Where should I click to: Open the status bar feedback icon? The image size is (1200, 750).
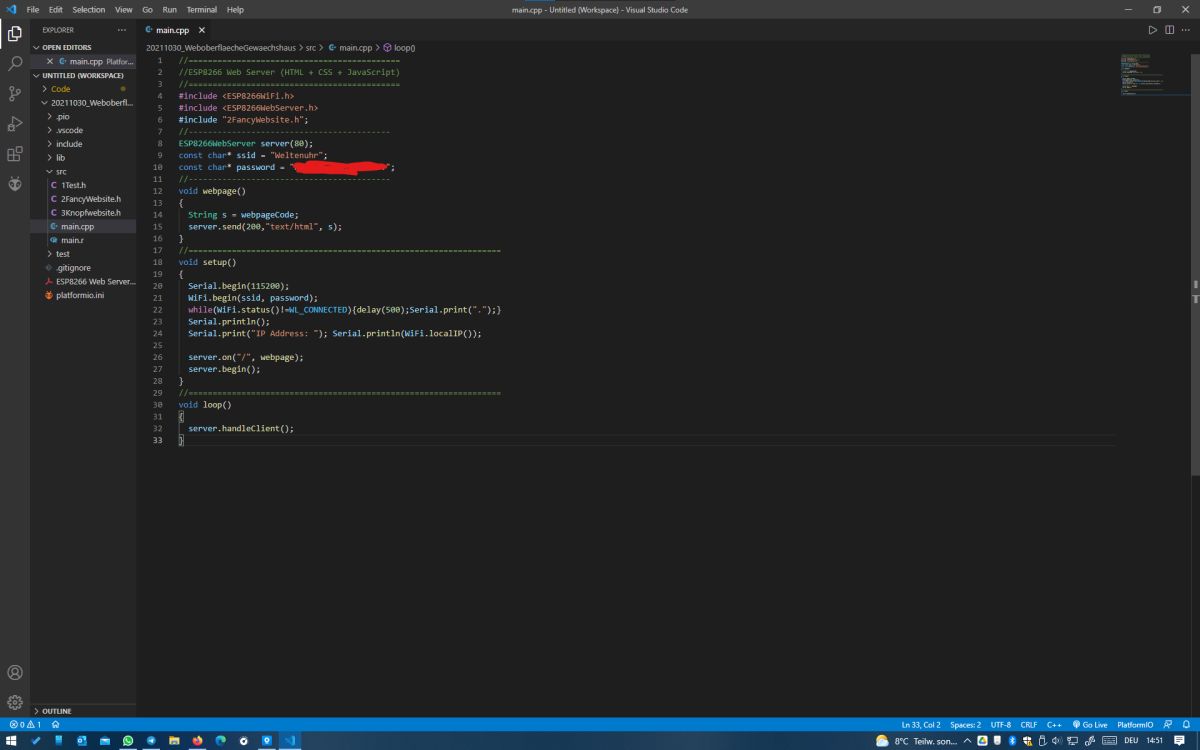(1168, 724)
